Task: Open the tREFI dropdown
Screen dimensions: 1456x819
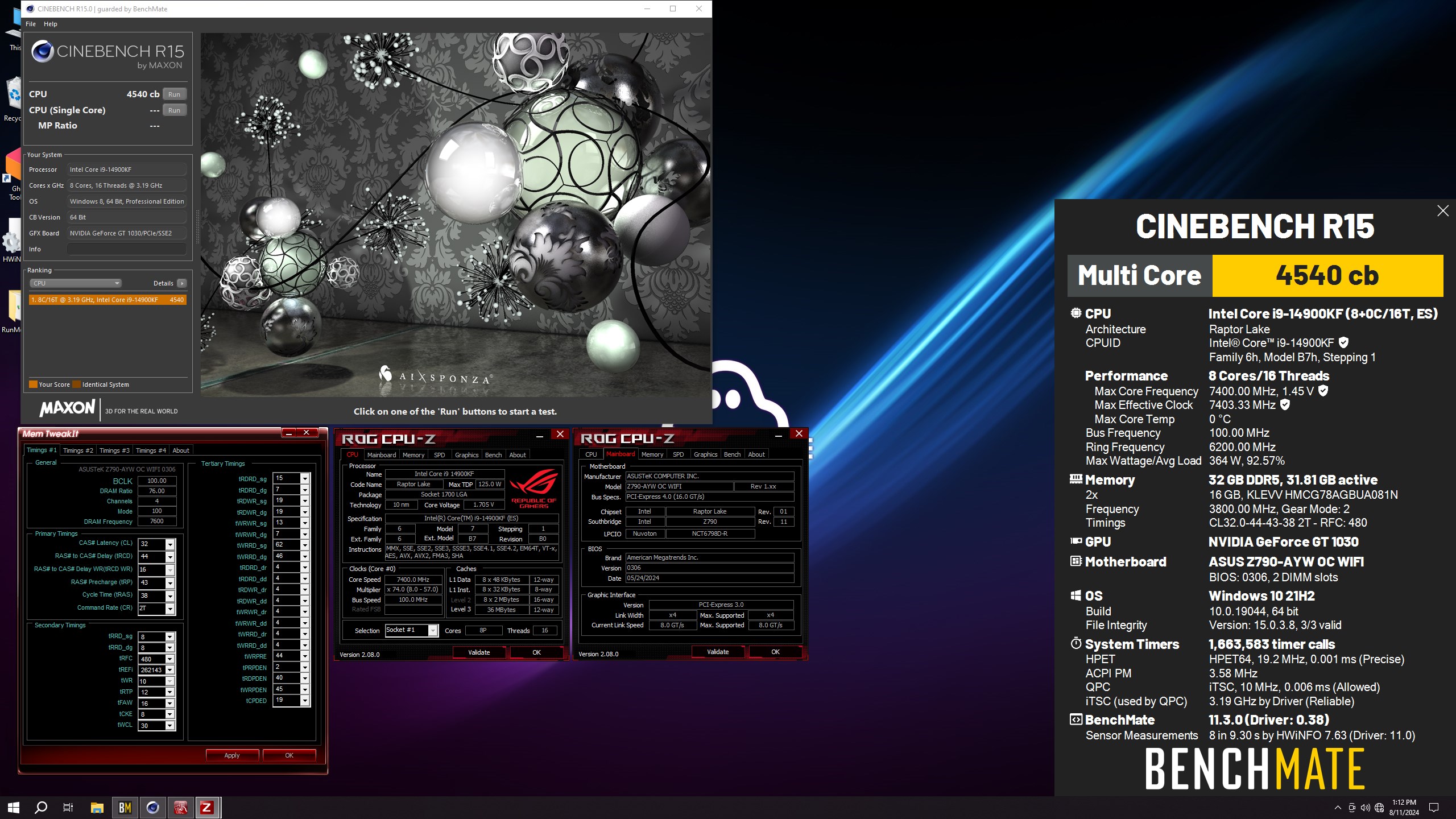Action: tap(169, 670)
